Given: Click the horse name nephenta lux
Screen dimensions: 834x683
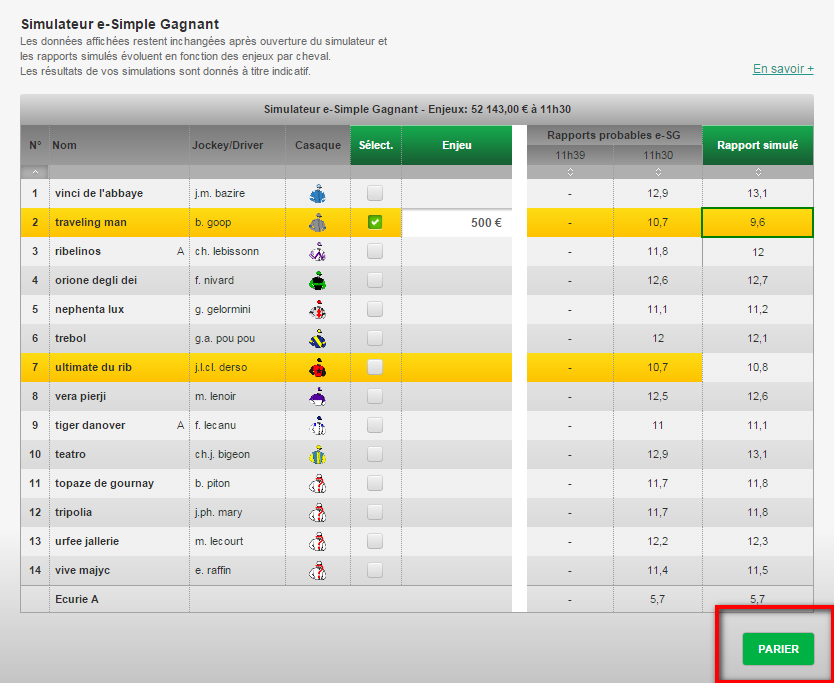Looking at the screenshot, I should coord(89,309).
